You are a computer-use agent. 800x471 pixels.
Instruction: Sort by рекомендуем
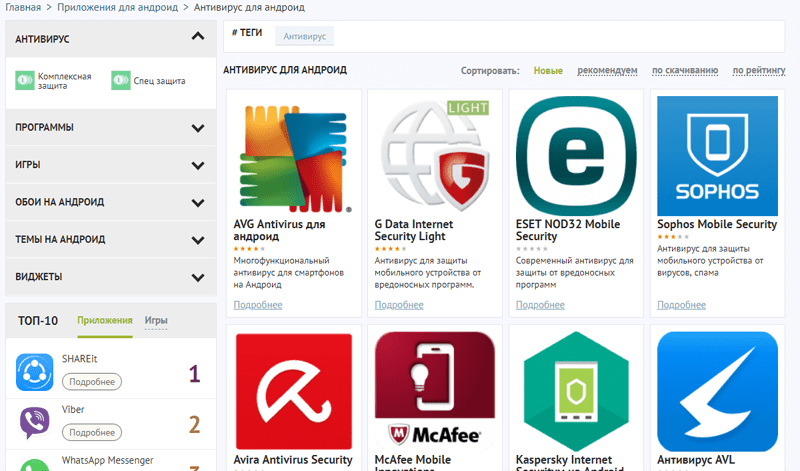pyautogui.click(x=607, y=70)
